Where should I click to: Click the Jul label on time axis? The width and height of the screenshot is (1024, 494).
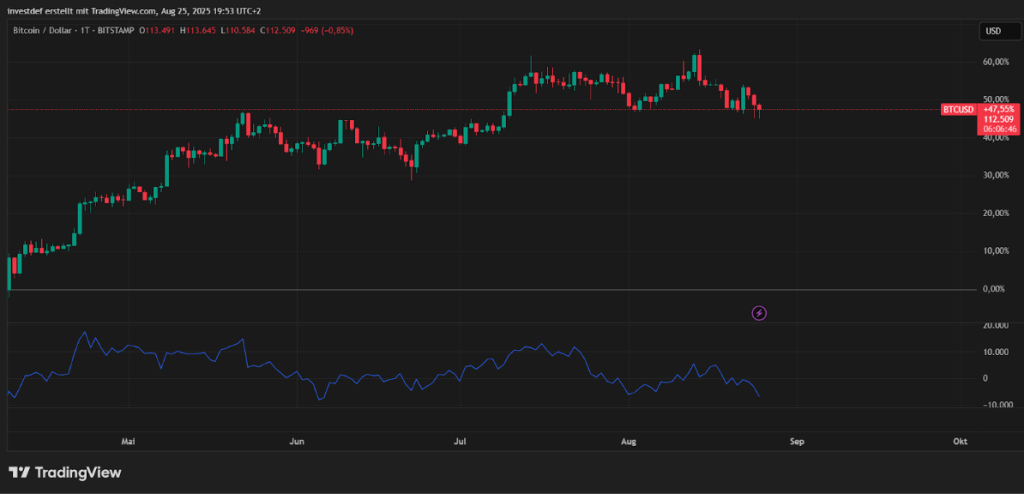(461, 440)
